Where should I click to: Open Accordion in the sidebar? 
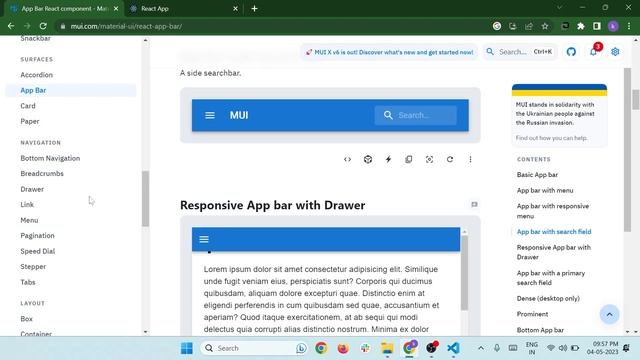coord(37,75)
